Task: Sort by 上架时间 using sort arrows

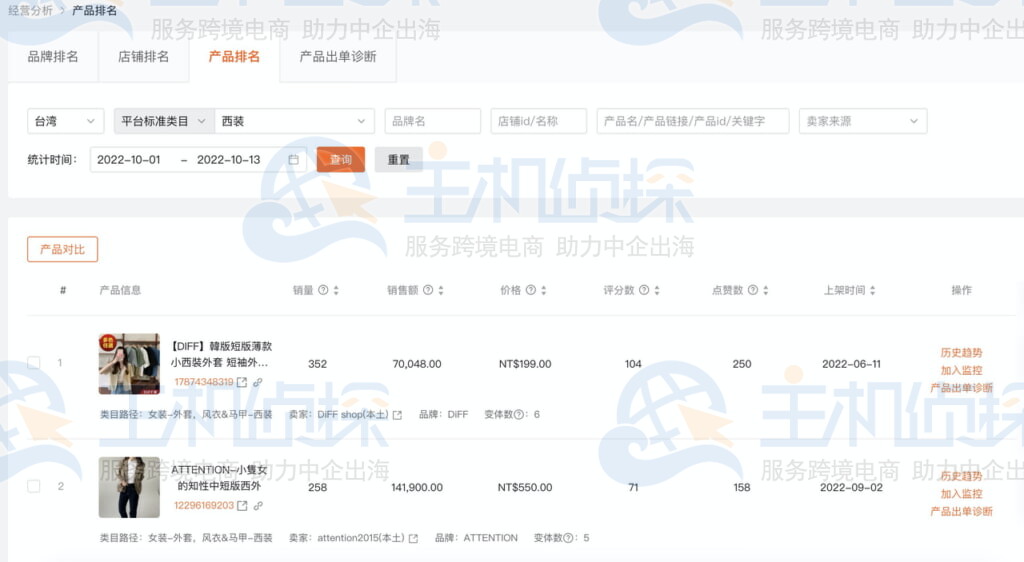Action: [x=873, y=290]
